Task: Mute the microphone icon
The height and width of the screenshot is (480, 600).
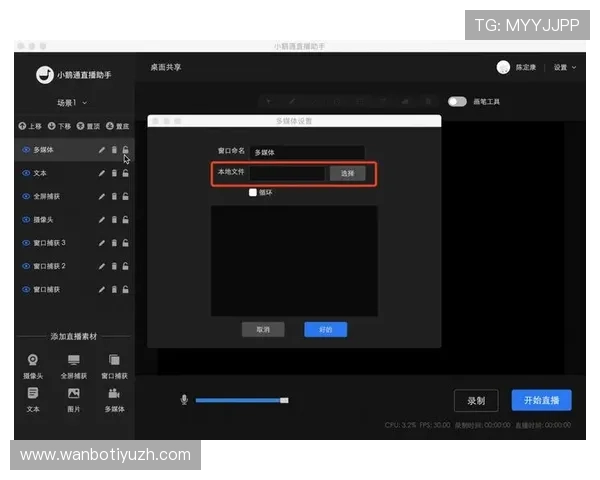Action: [184, 400]
